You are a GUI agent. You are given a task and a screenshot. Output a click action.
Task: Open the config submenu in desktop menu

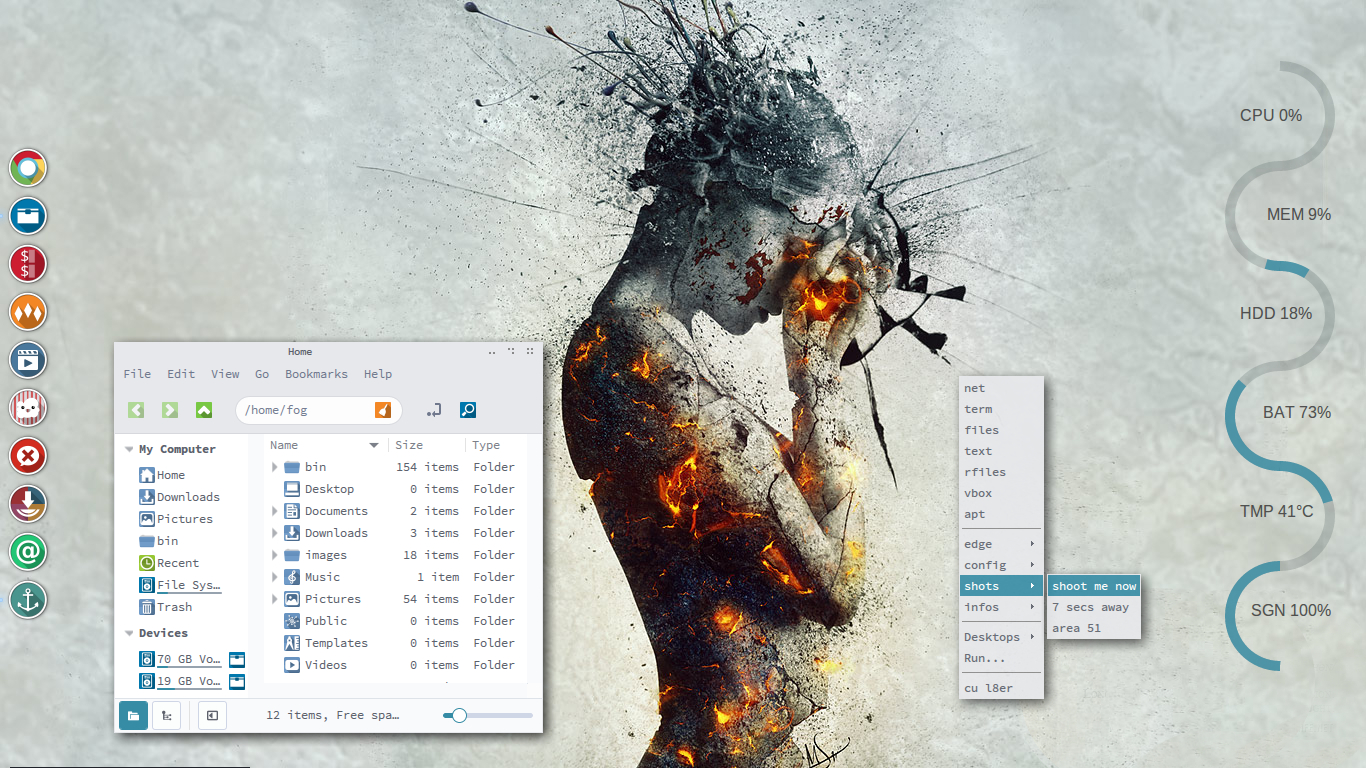click(x=1001, y=565)
